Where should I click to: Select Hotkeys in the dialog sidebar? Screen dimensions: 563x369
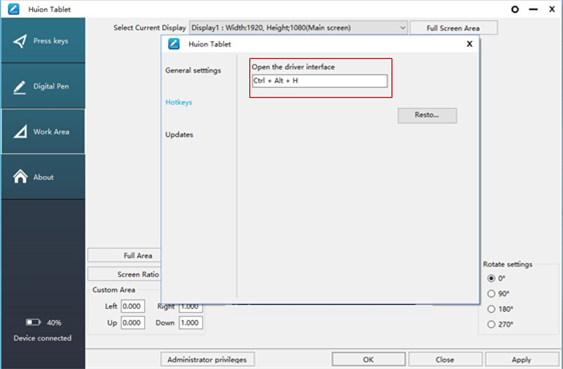178,102
